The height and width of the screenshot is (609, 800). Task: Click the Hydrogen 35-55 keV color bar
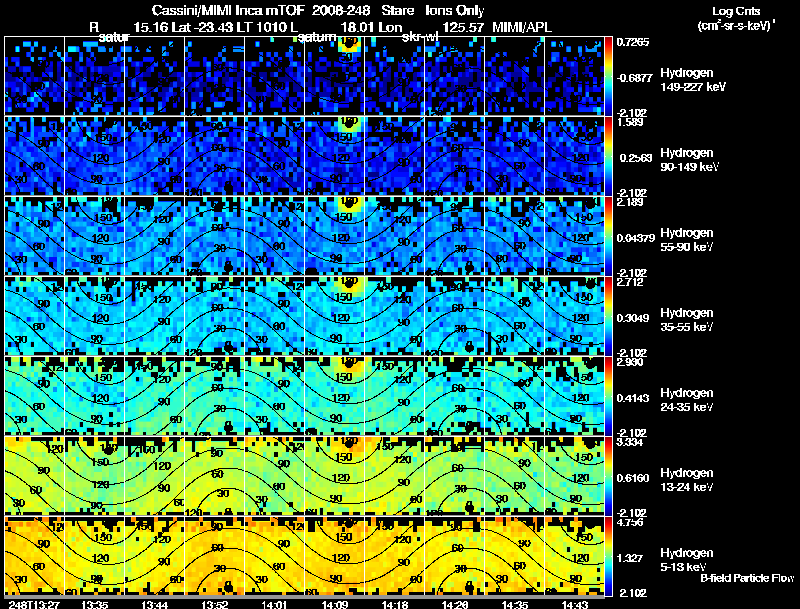point(608,316)
